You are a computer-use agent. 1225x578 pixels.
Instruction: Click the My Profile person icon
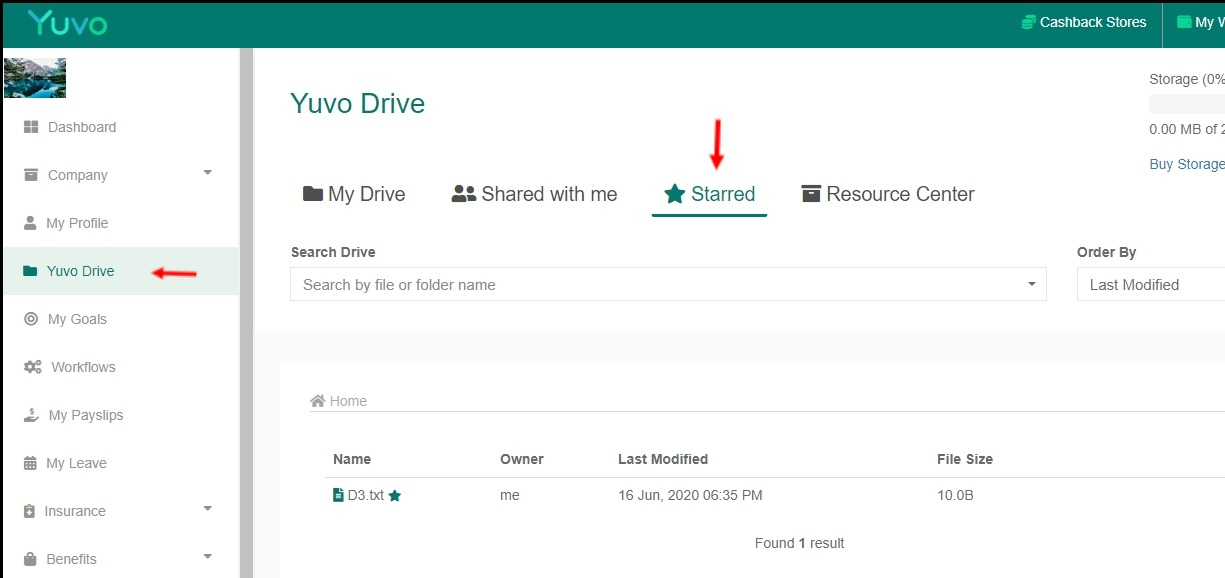(x=30, y=223)
